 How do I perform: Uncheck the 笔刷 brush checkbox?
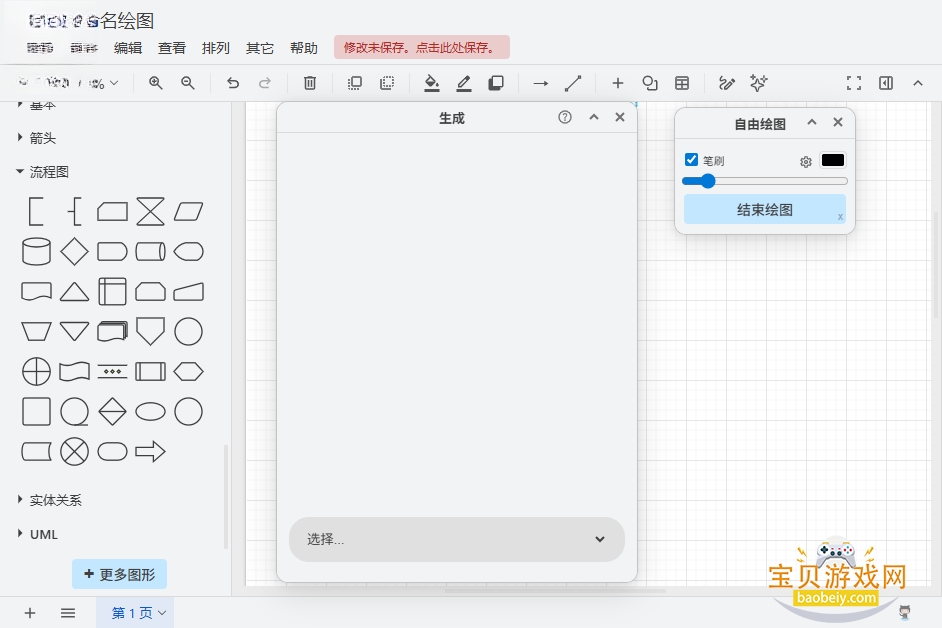click(x=691, y=160)
